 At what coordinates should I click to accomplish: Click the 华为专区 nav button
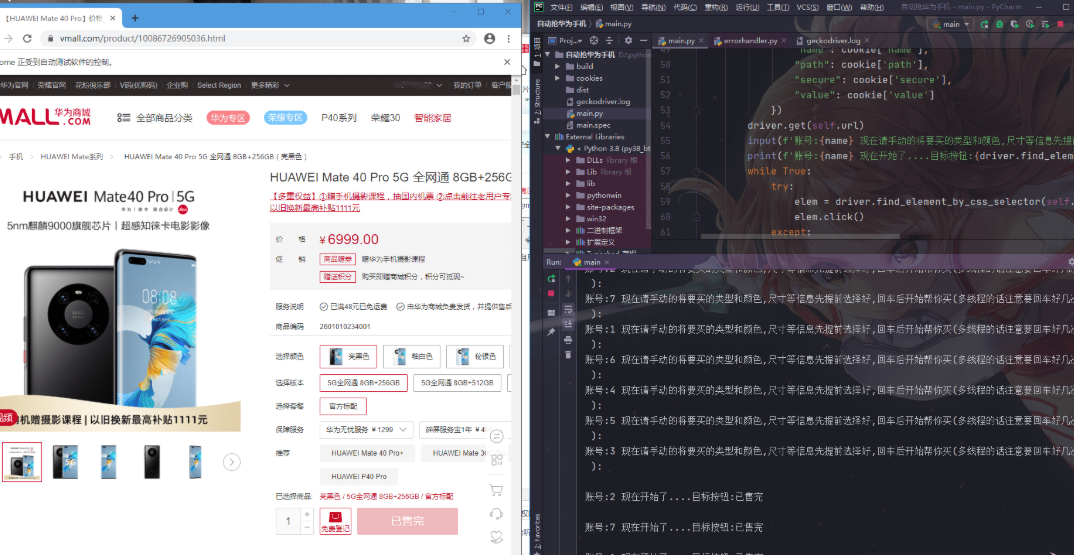(228, 118)
